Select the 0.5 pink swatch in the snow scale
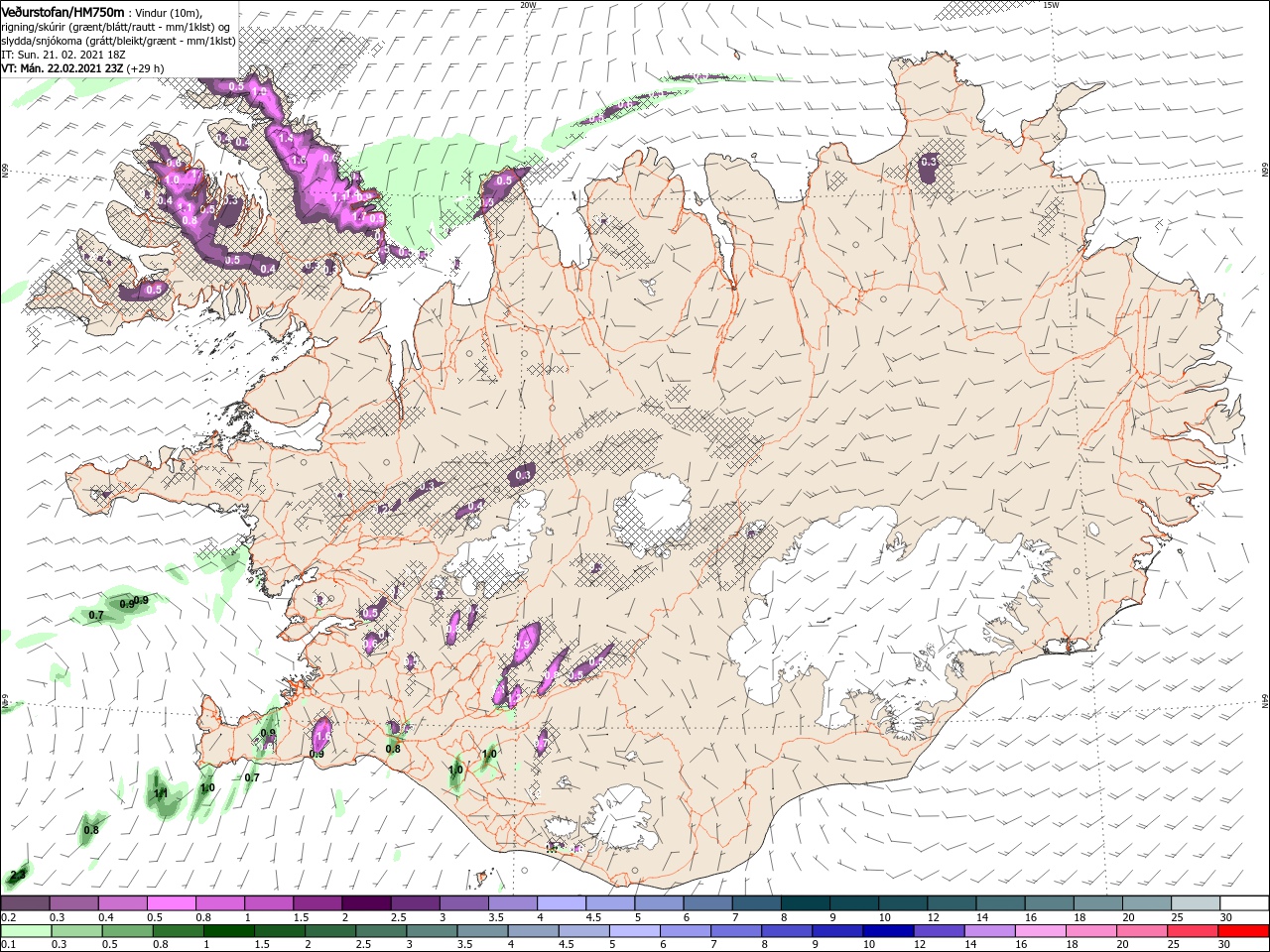1270x952 pixels. click(171, 903)
